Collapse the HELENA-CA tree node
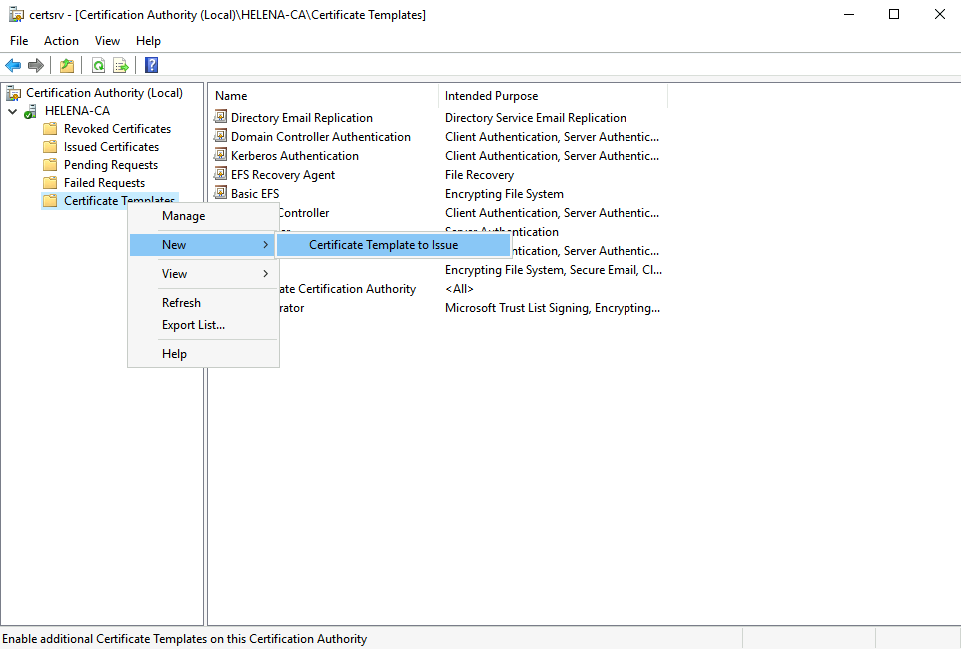Viewport: 961px width, 649px height. tap(12, 111)
